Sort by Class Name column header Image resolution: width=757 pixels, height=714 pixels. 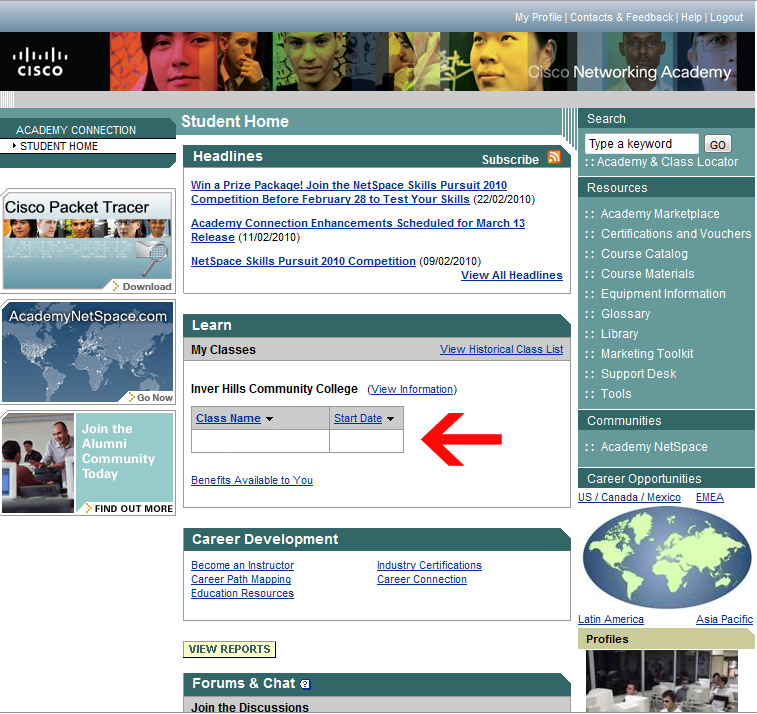[228, 419]
